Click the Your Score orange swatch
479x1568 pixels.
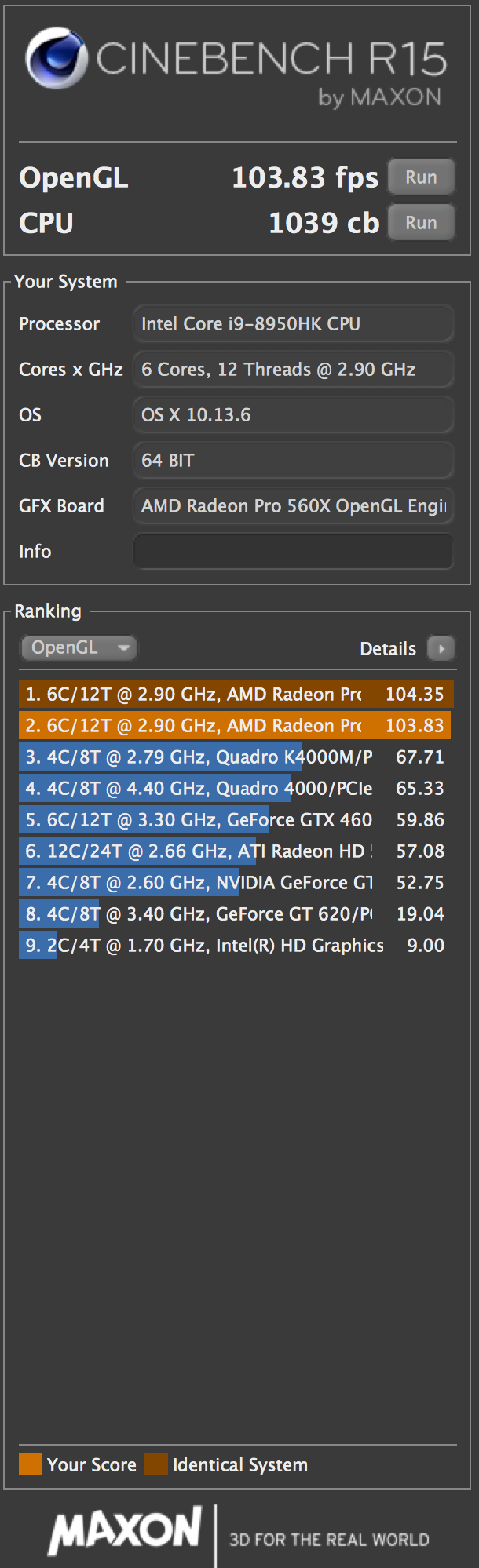click(x=31, y=1464)
